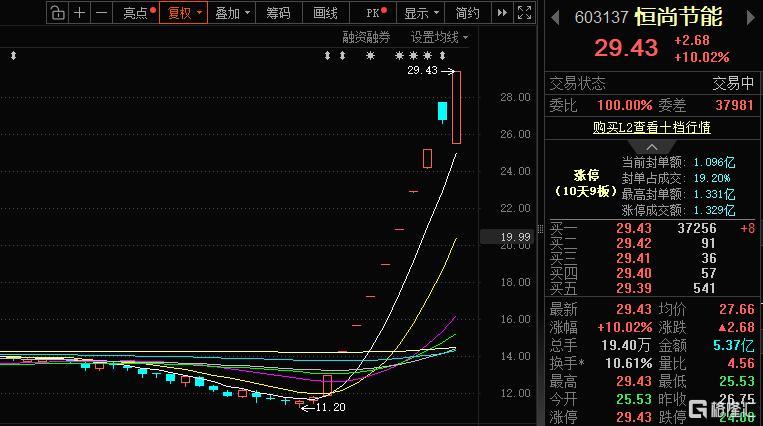Zoom in chart with plus button
763x426 pixels.
click(x=79, y=13)
